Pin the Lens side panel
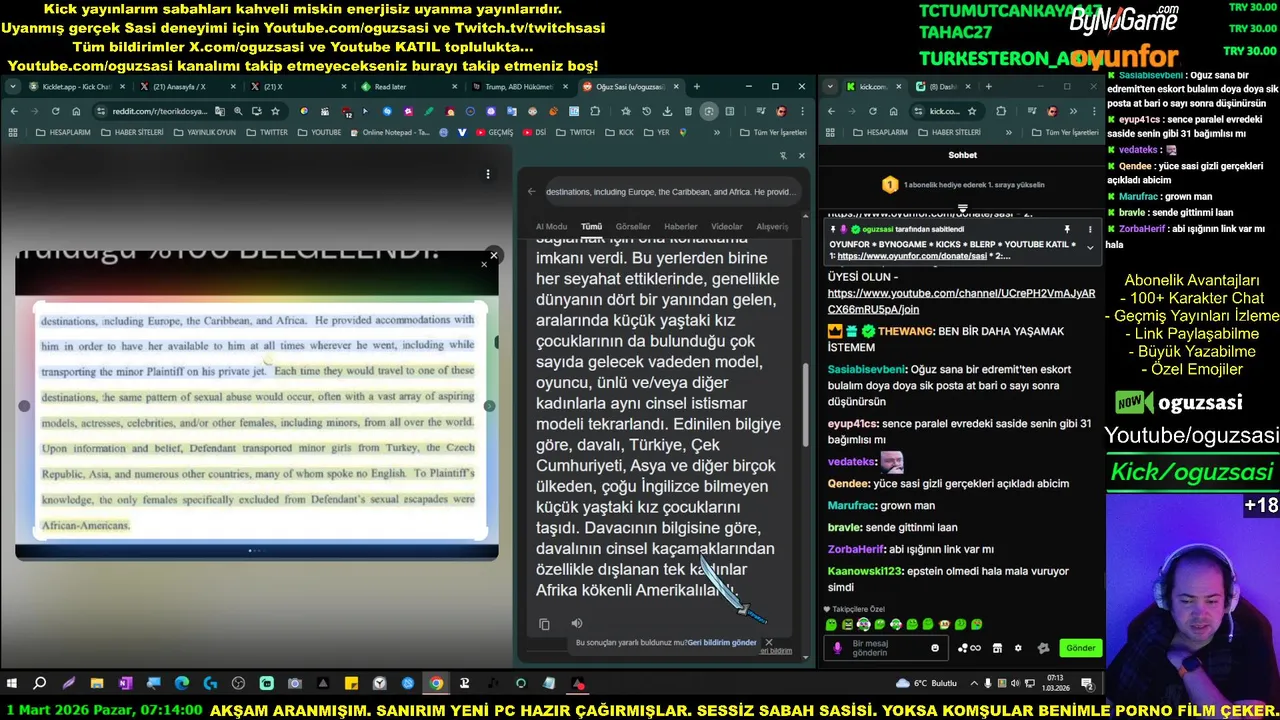1280x720 pixels. click(x=783, y=155)
